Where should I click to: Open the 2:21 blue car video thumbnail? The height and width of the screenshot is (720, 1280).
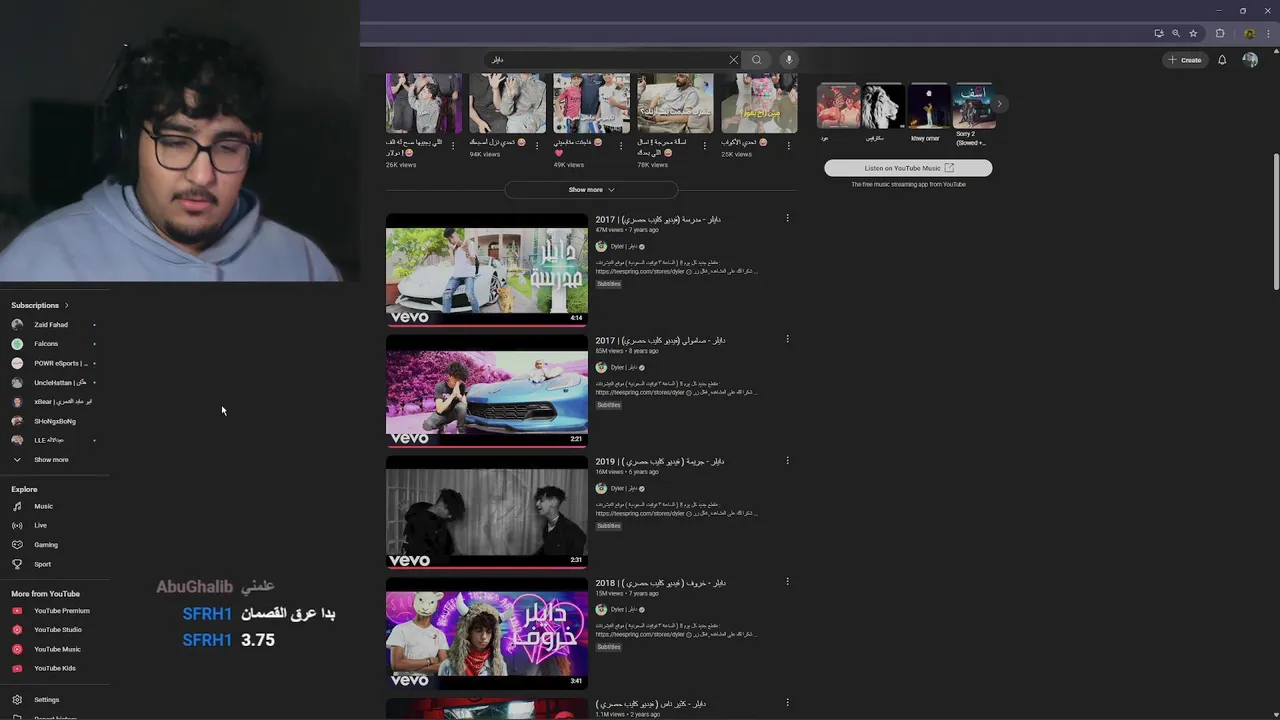pyautogui.click(x=487, y=390)
